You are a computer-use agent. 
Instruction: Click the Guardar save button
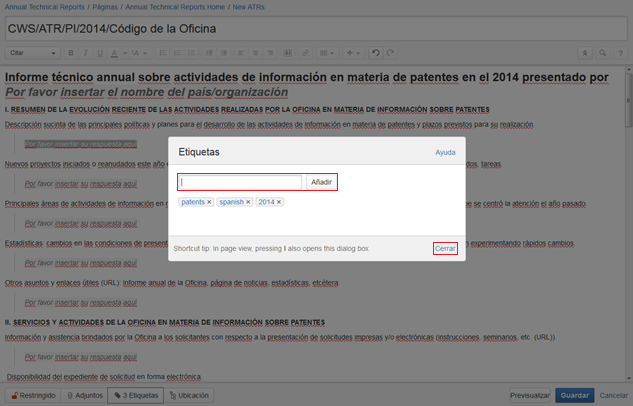(x=574, y=395)
